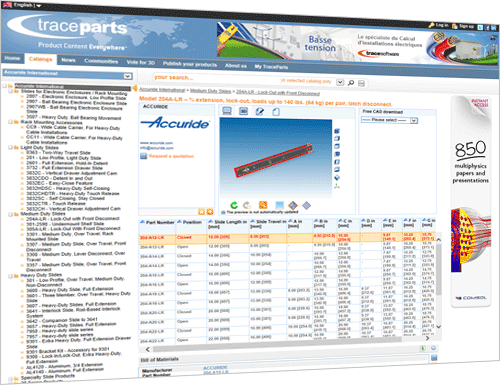Image resolution: width=500 pixels, height=385 pixels.
Task: Click the axes triad icon beside preview
Action: (337, 186)
